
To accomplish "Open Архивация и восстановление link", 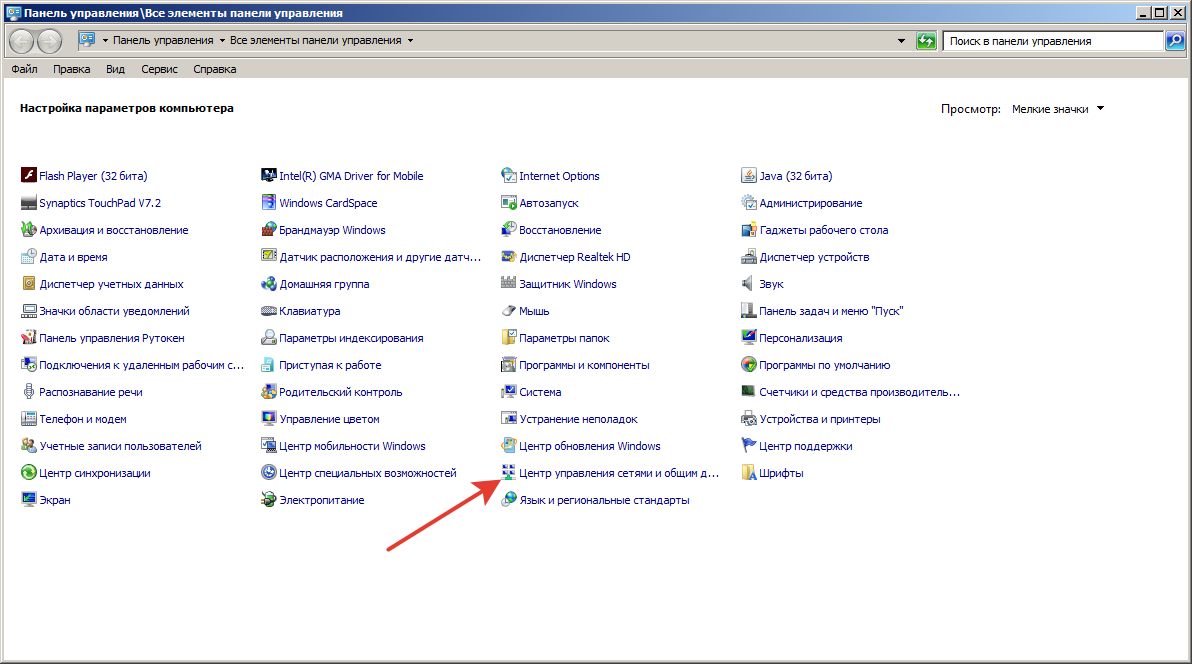I will pyautogui.click(x=113, y=230).
